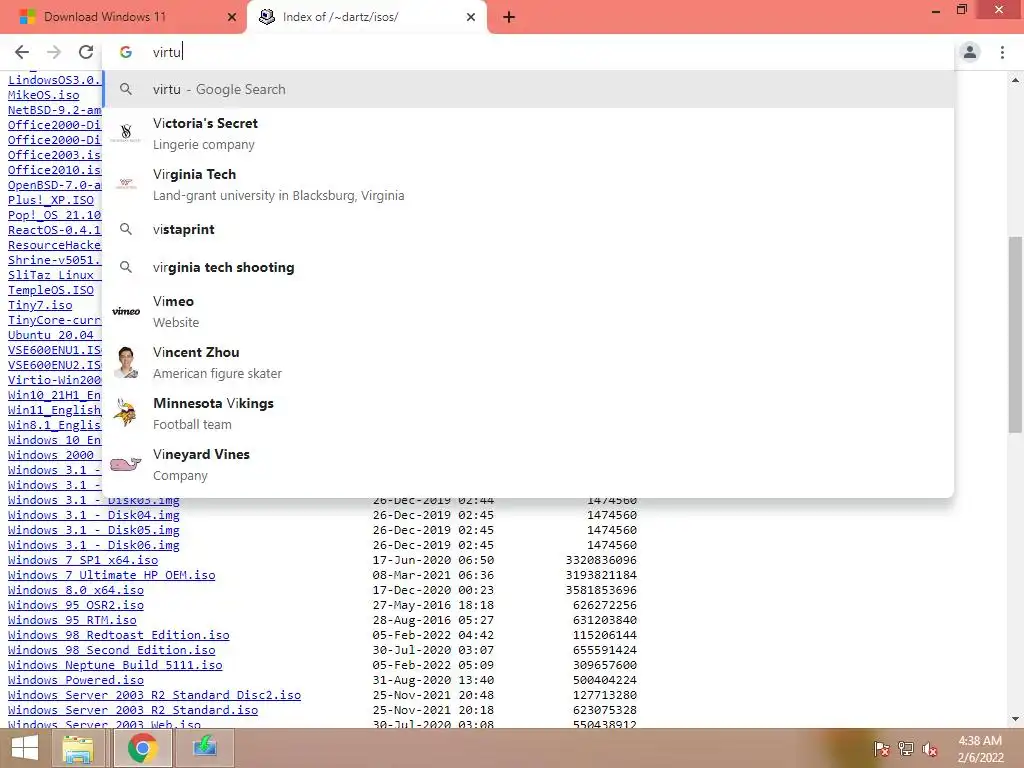Click the scrollbar down arrow
This screenshot has width=1024, height=768.
[x=1015, y=719]
